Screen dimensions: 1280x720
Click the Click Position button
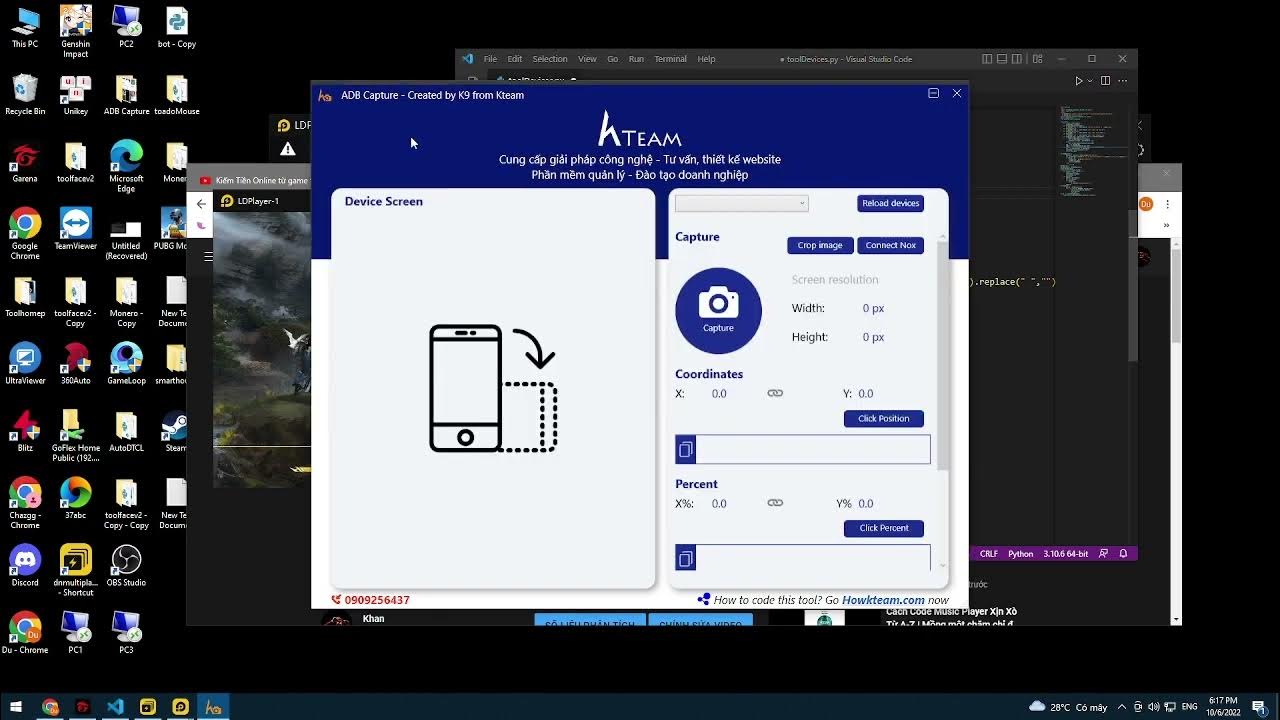point(883,418)
